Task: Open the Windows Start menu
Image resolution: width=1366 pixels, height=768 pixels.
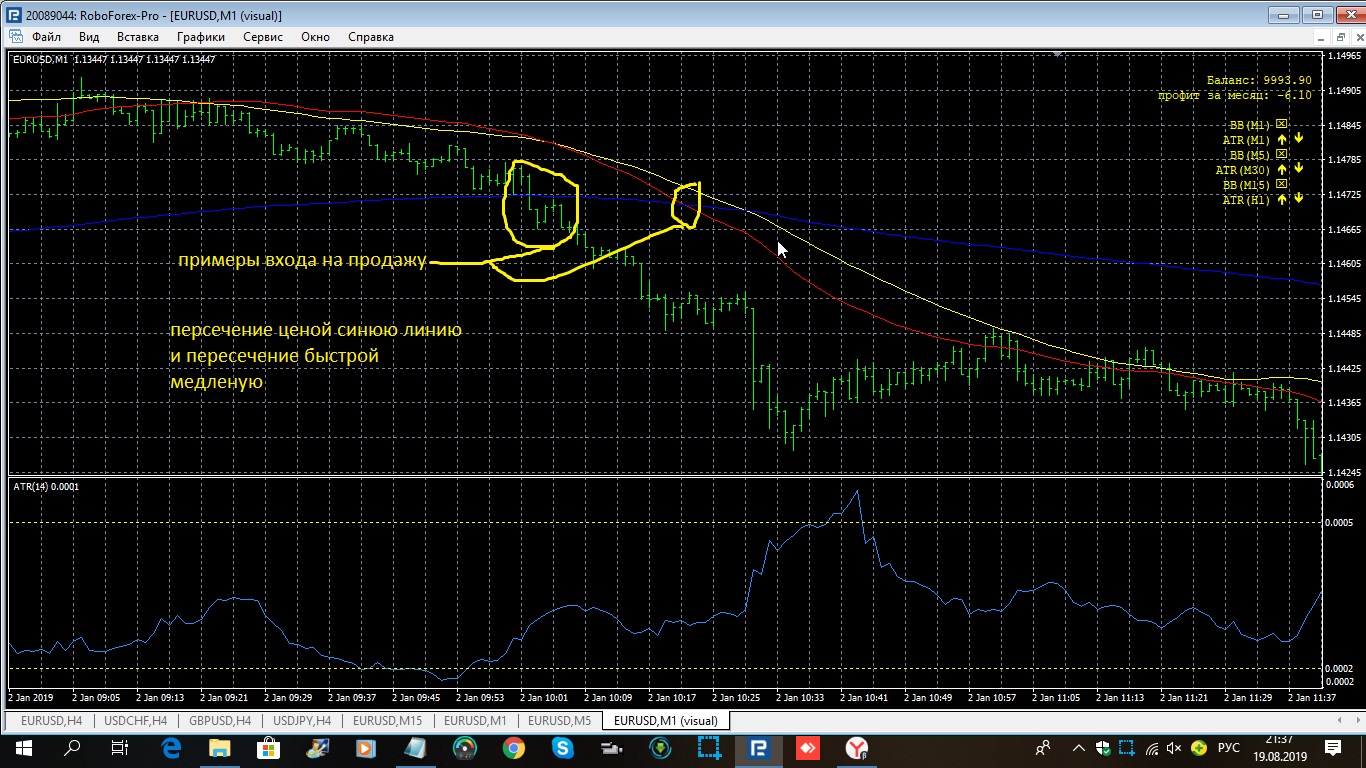Action: pyautogui.click(x=24, y=748)
